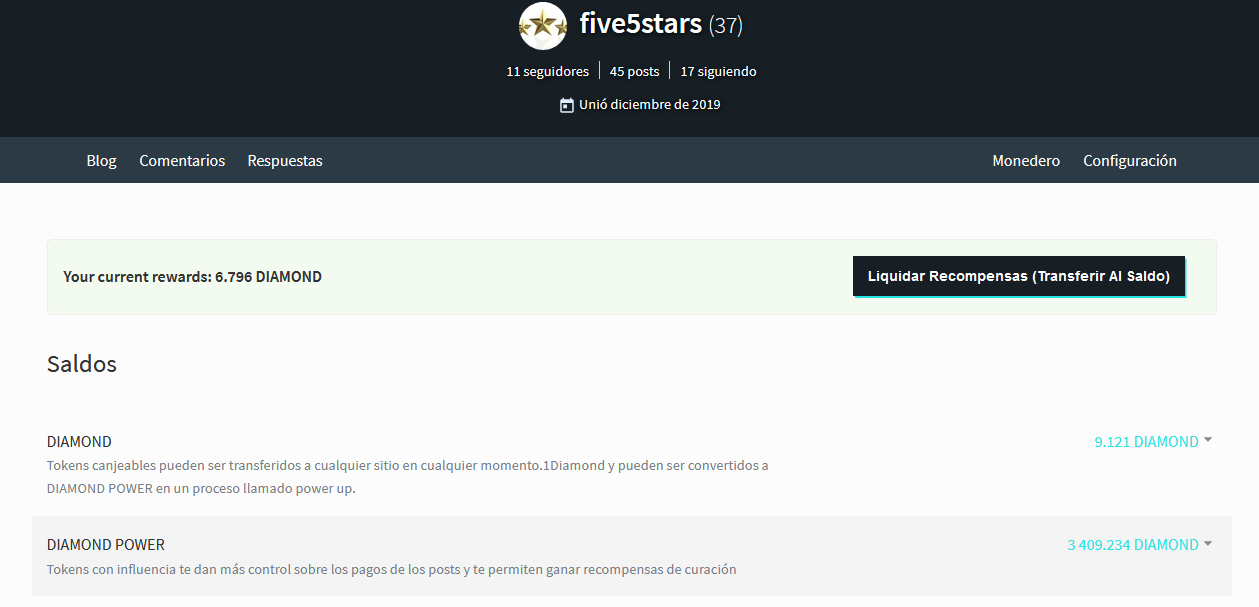View the 17 siguiendo list
This screenshot has width=1259, height=607.
coord(718,71)
